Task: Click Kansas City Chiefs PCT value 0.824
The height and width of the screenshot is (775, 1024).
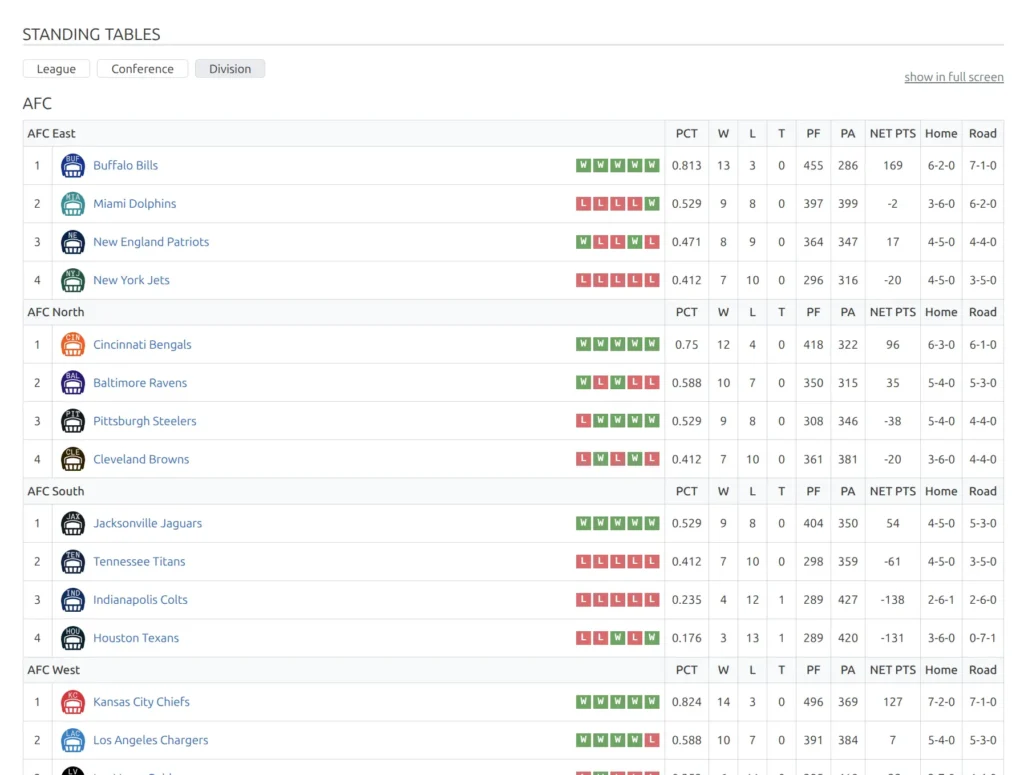Action: (x=686, y=702)
